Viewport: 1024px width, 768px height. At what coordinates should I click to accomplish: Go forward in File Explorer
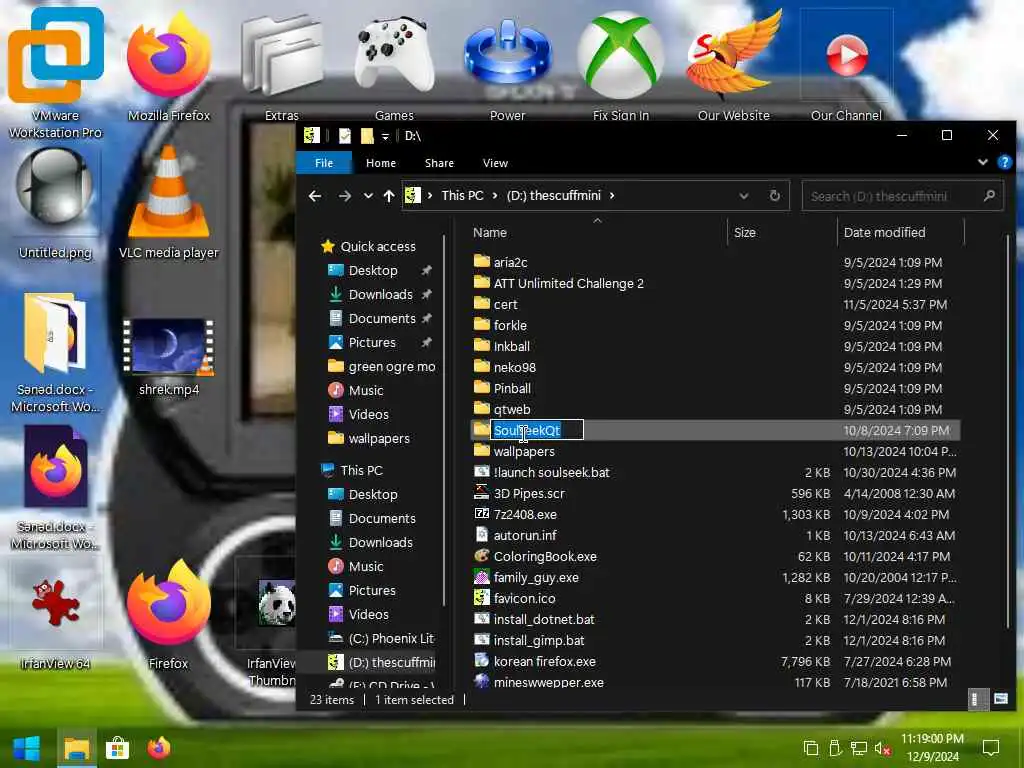tap(344, 196)
